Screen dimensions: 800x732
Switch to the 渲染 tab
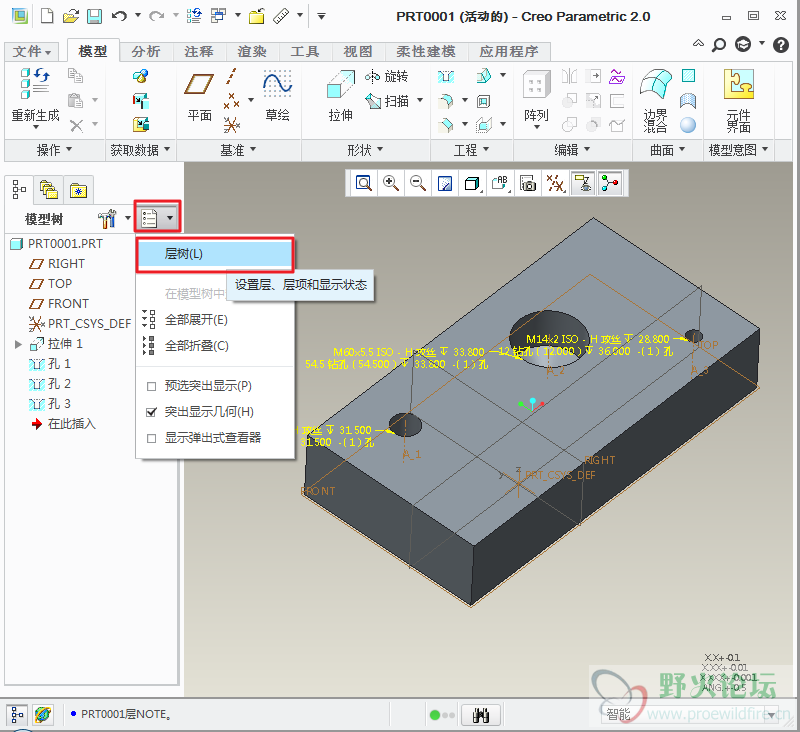coord(252,52)
